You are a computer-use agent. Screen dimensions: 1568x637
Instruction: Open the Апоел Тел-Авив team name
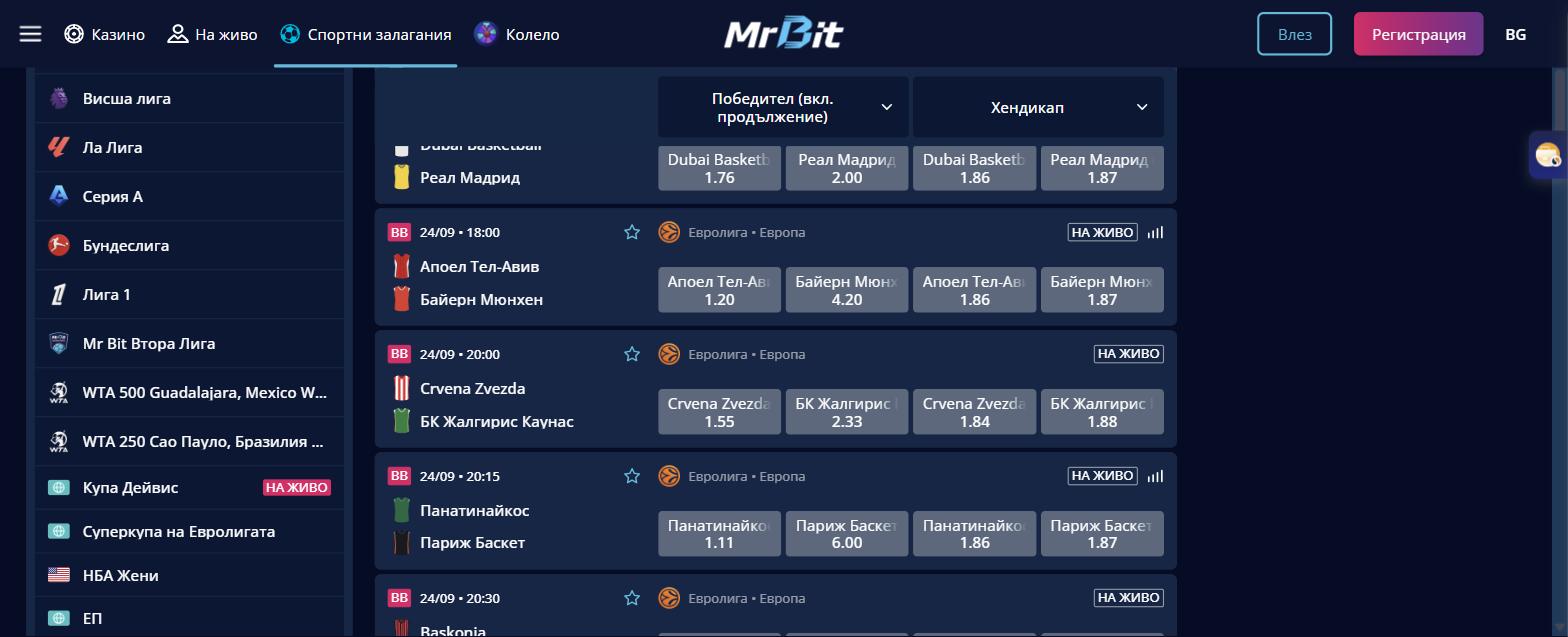479,267
